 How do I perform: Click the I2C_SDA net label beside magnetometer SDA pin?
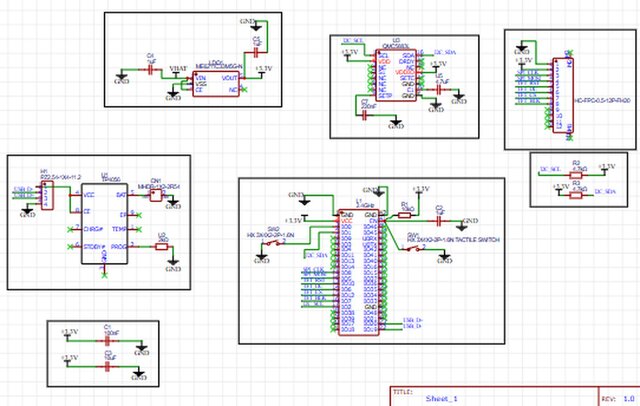click(x=445, y=52)
